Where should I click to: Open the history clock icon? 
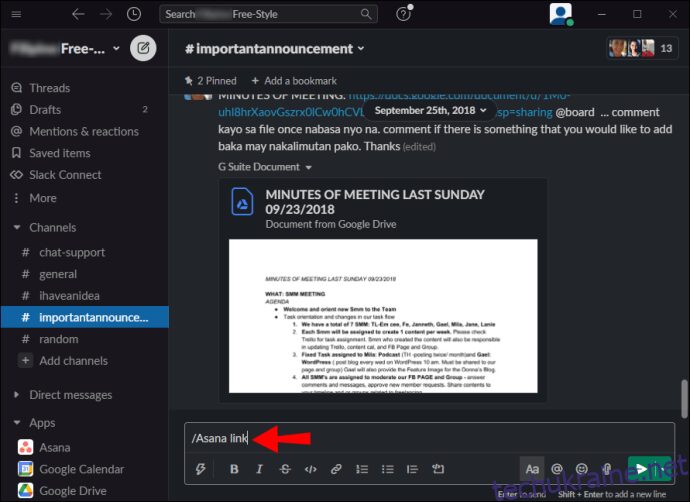(x=134, y=14)
